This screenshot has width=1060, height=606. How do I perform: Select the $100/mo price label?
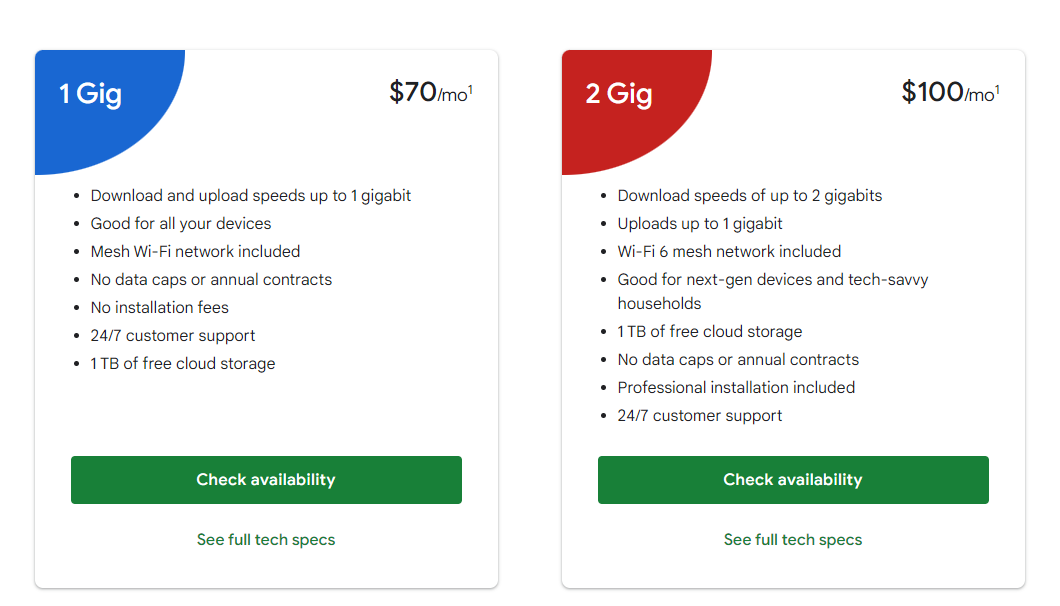coord(946,93)
